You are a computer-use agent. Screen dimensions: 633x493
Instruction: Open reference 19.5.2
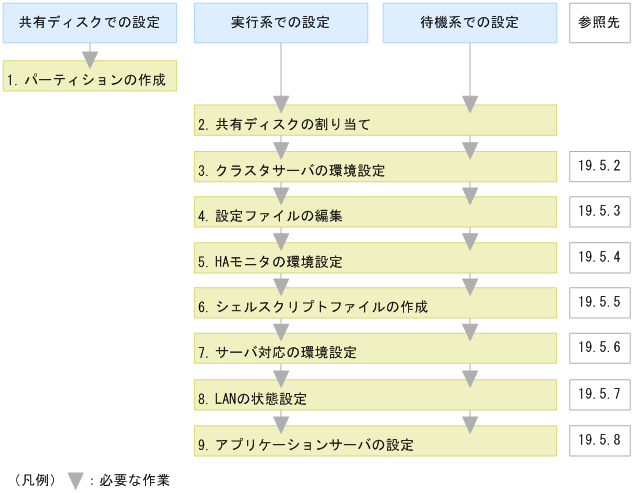[x=599, y=166]
